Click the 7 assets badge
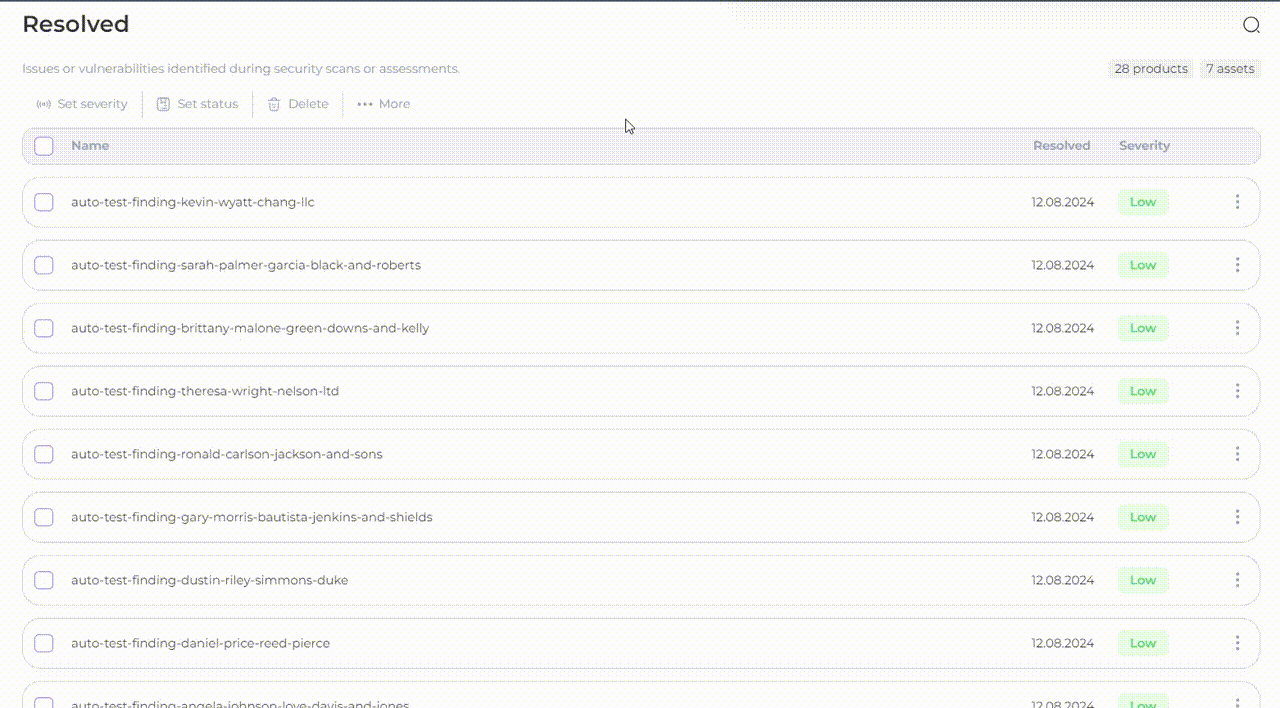Viewport: 1280px width, 708px height. 1229,69
